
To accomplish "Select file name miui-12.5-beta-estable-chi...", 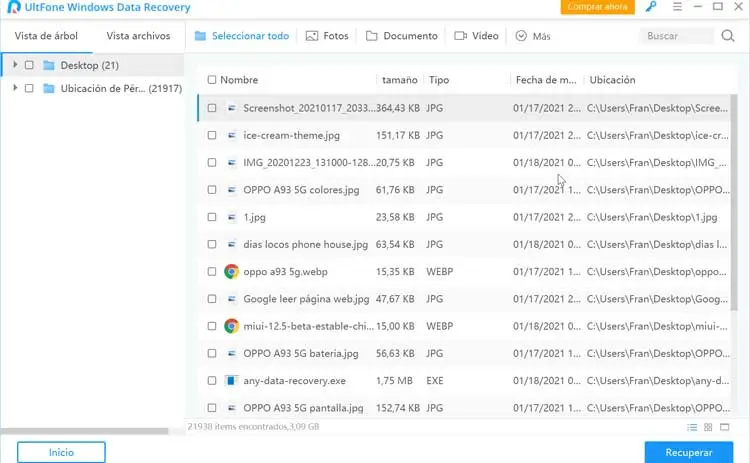I will pos(309,326).
